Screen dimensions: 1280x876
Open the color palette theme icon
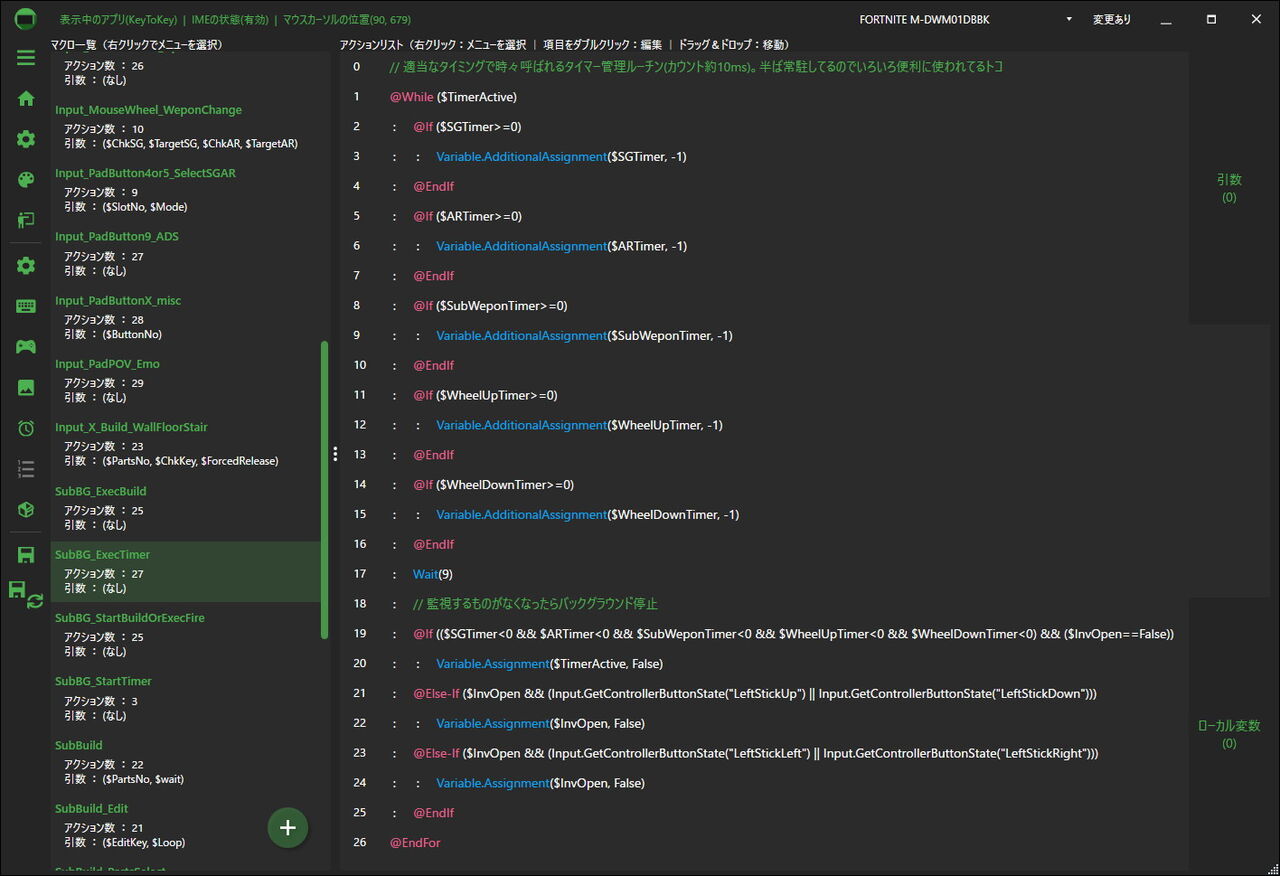pyautogui.click(x=26, y=180)
